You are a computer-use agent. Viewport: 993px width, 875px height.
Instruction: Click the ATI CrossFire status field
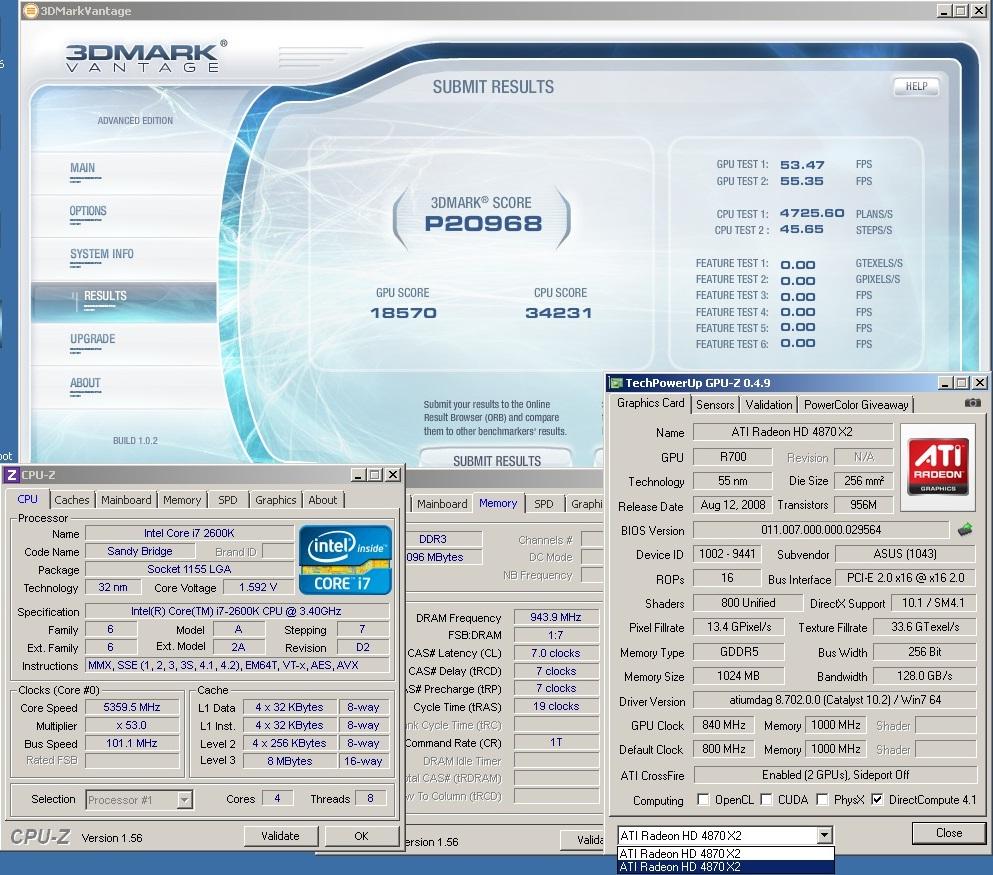click(x=835, y=775)
